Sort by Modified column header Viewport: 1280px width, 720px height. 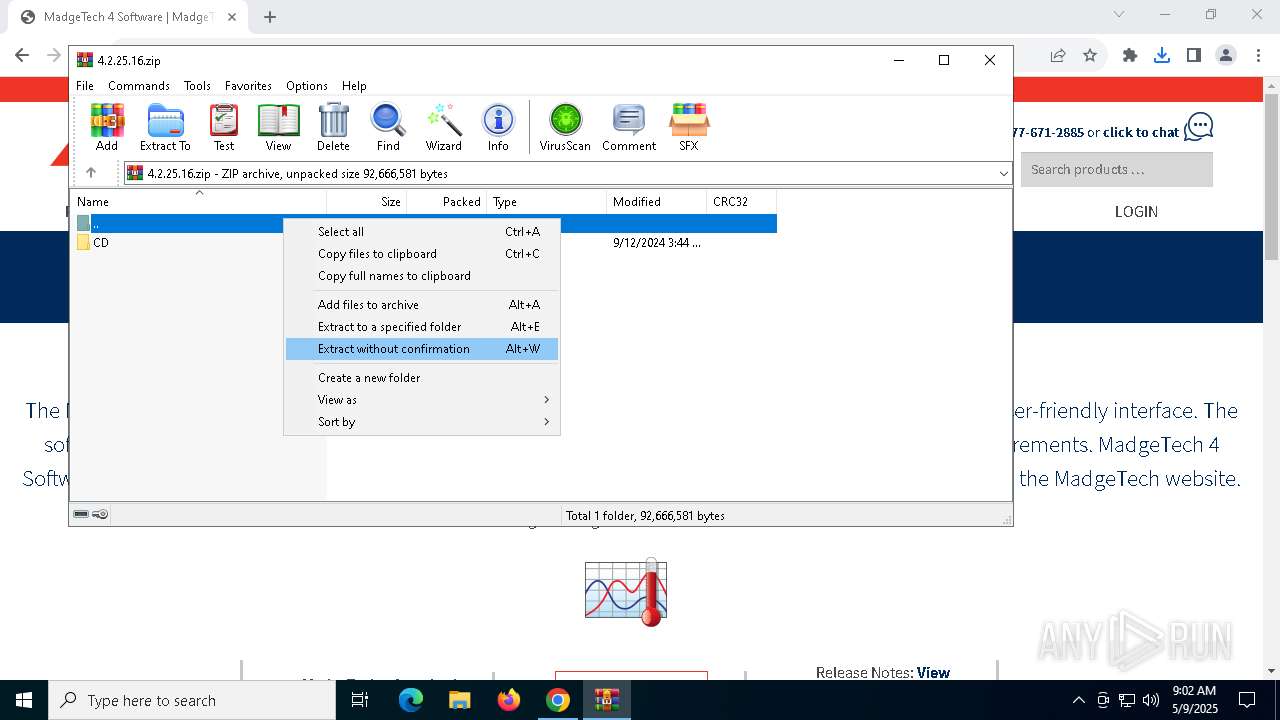pyautogui.click(x=657, y=202)
